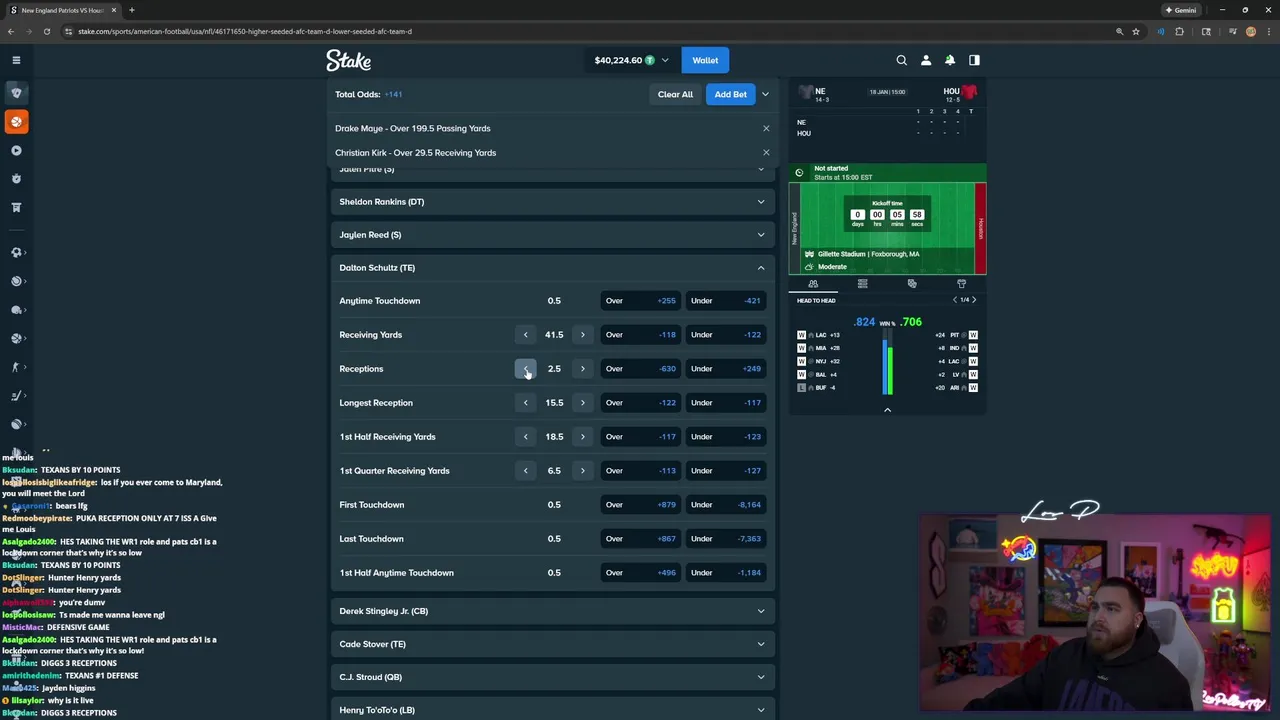Open the standings list tab in match widget
Viewport: 1280px width, 720px height.
point(862,284)
